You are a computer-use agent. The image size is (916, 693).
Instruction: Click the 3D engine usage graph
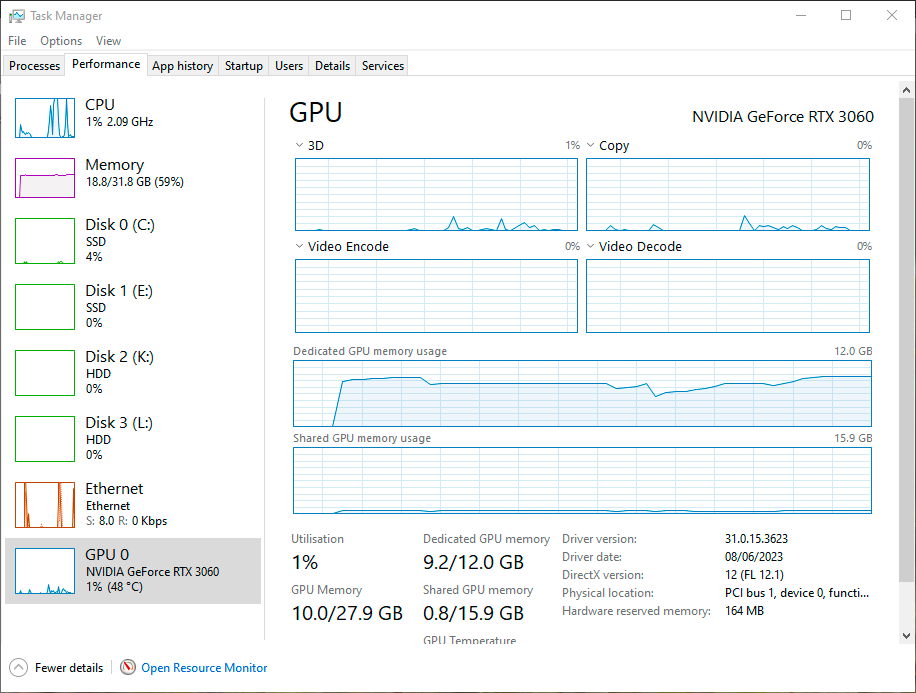pos(436,195)
